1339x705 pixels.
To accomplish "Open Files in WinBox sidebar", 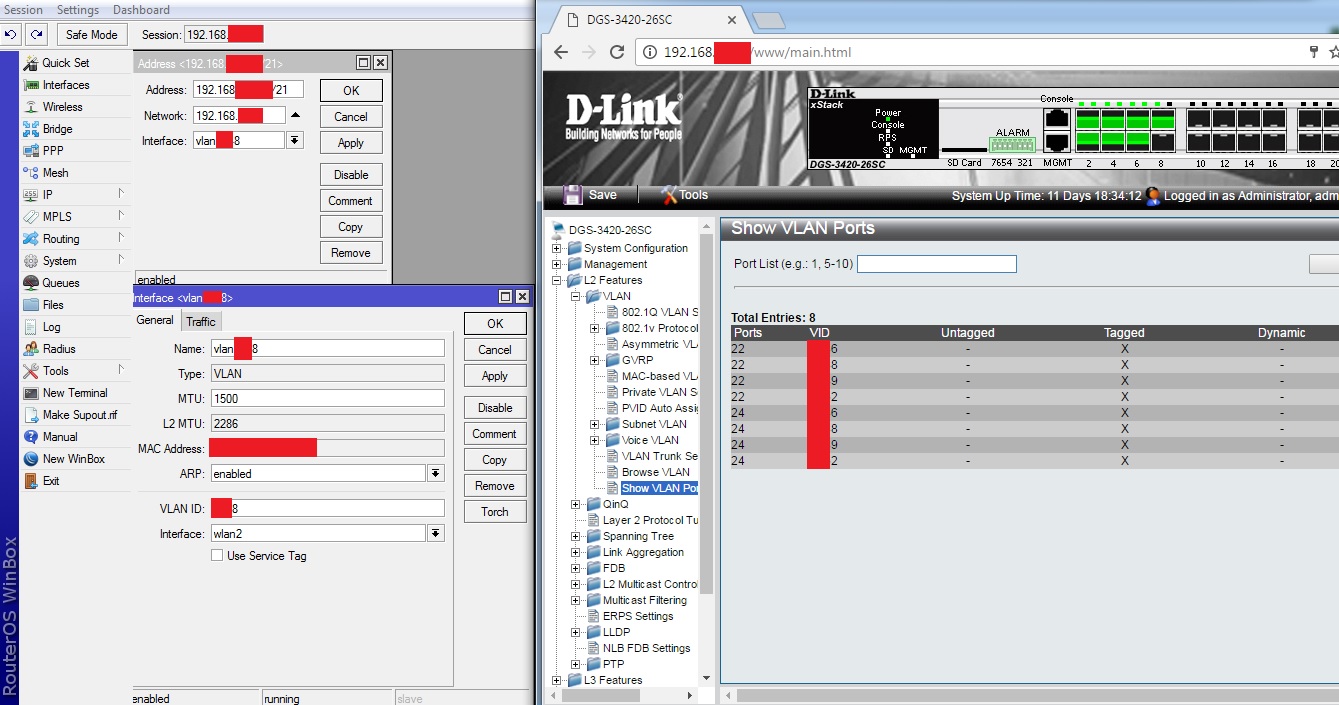I will coord(53,305).
